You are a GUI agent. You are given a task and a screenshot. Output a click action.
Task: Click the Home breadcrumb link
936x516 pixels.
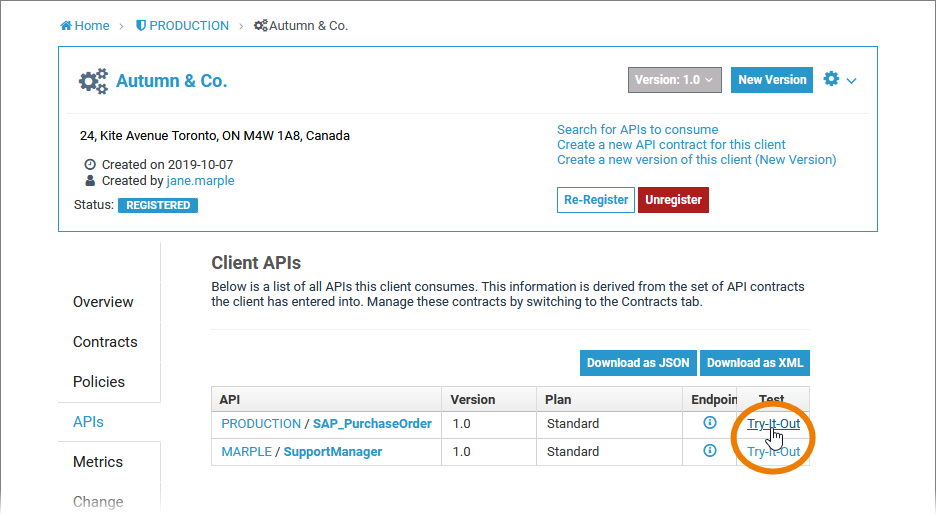[x=85, y=25]
